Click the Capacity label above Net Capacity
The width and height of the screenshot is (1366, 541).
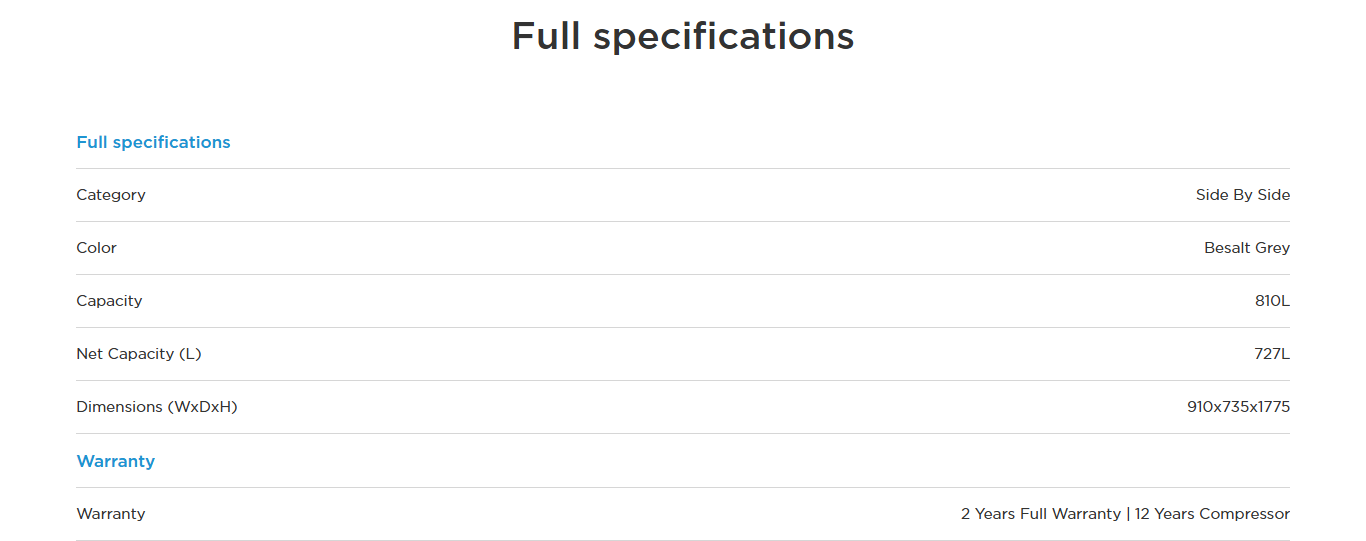click(x=109, y=301)
